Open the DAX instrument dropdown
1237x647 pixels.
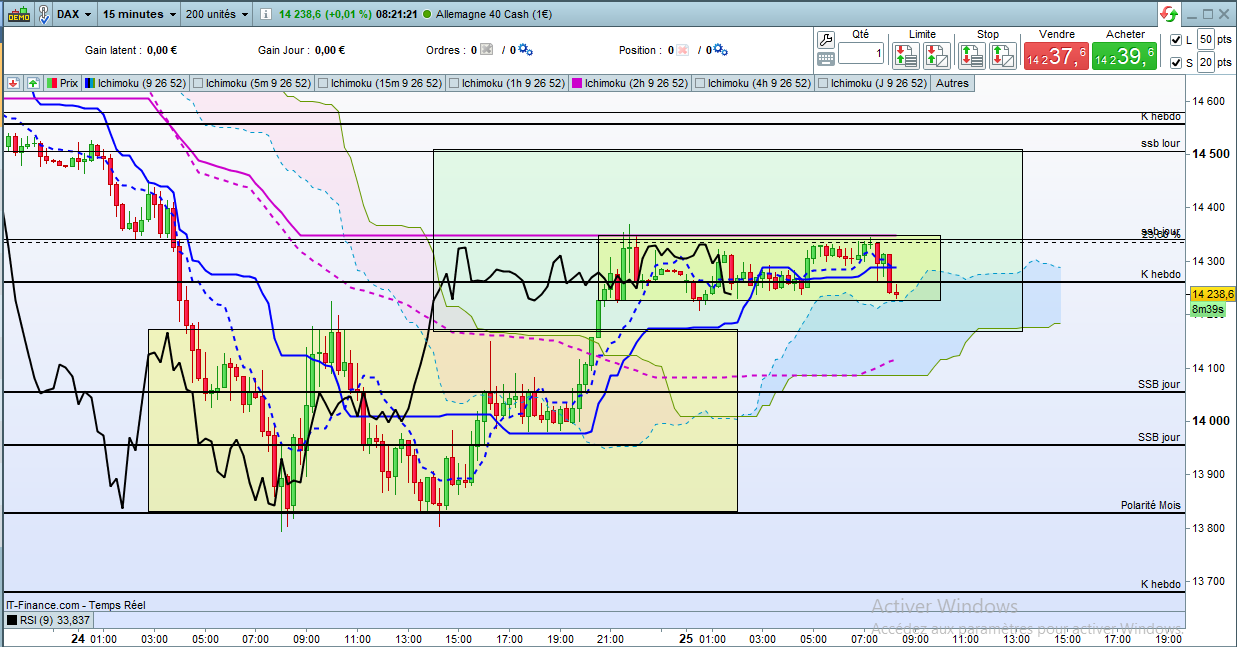point(75,14)
